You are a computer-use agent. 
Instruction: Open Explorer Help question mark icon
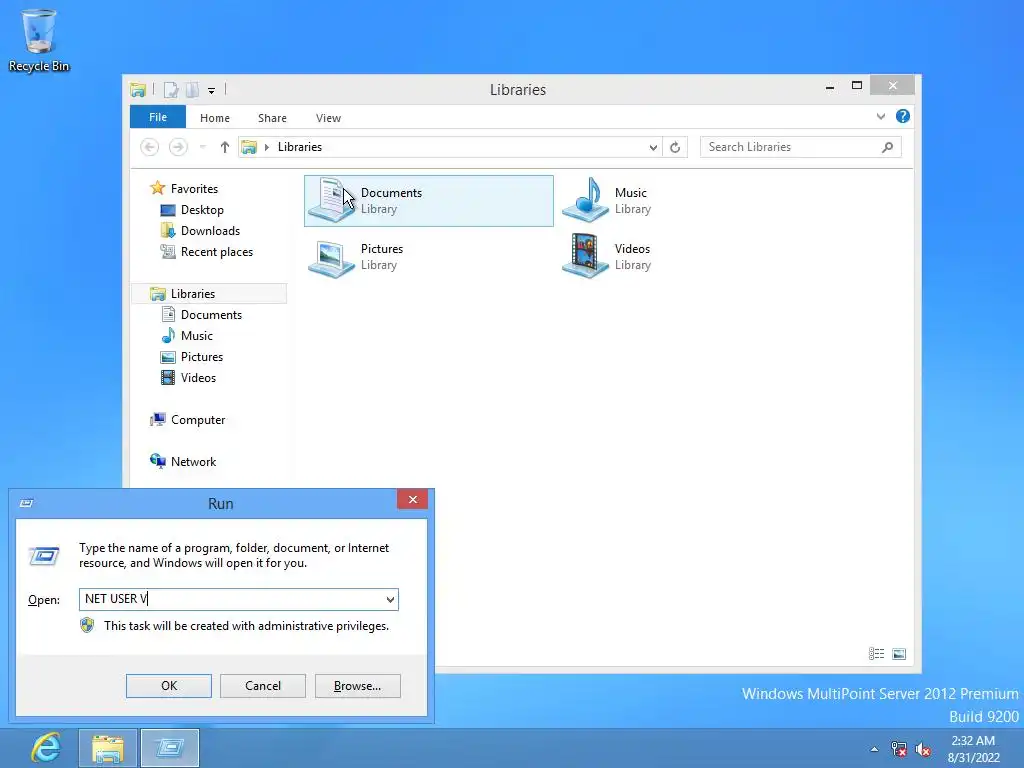903,116
